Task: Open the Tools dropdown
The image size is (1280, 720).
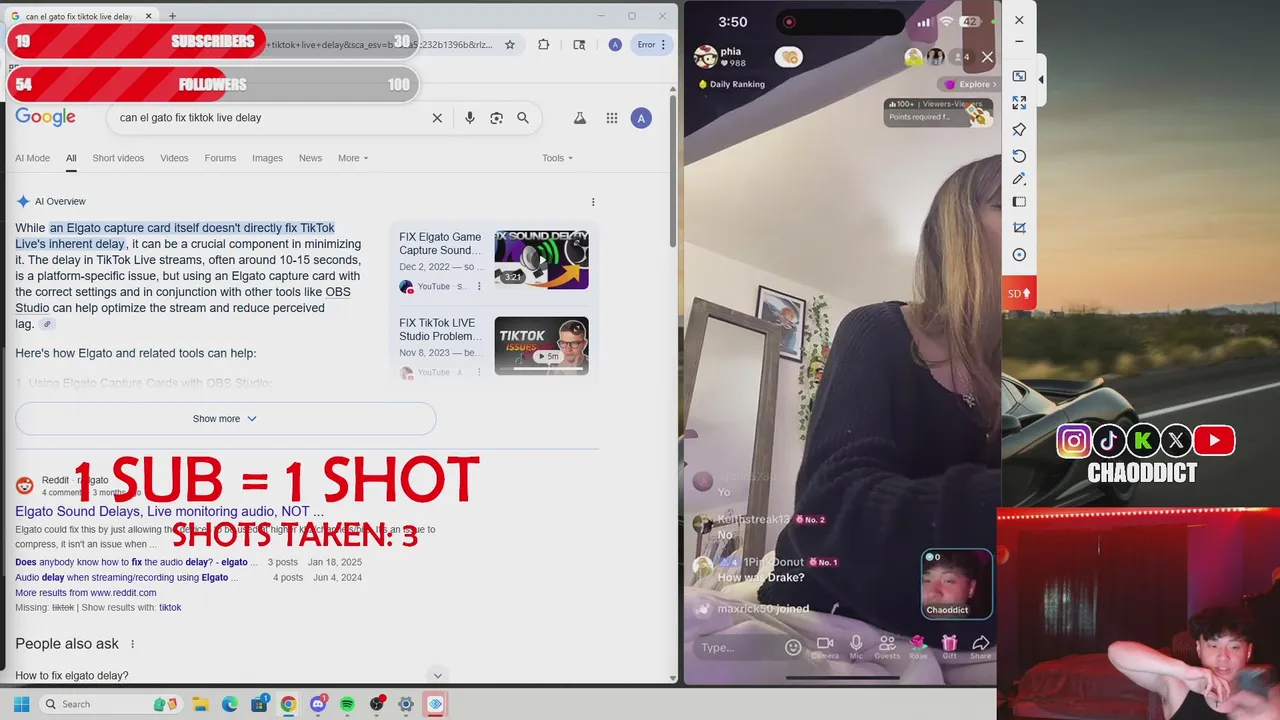Action: (557, 158)
